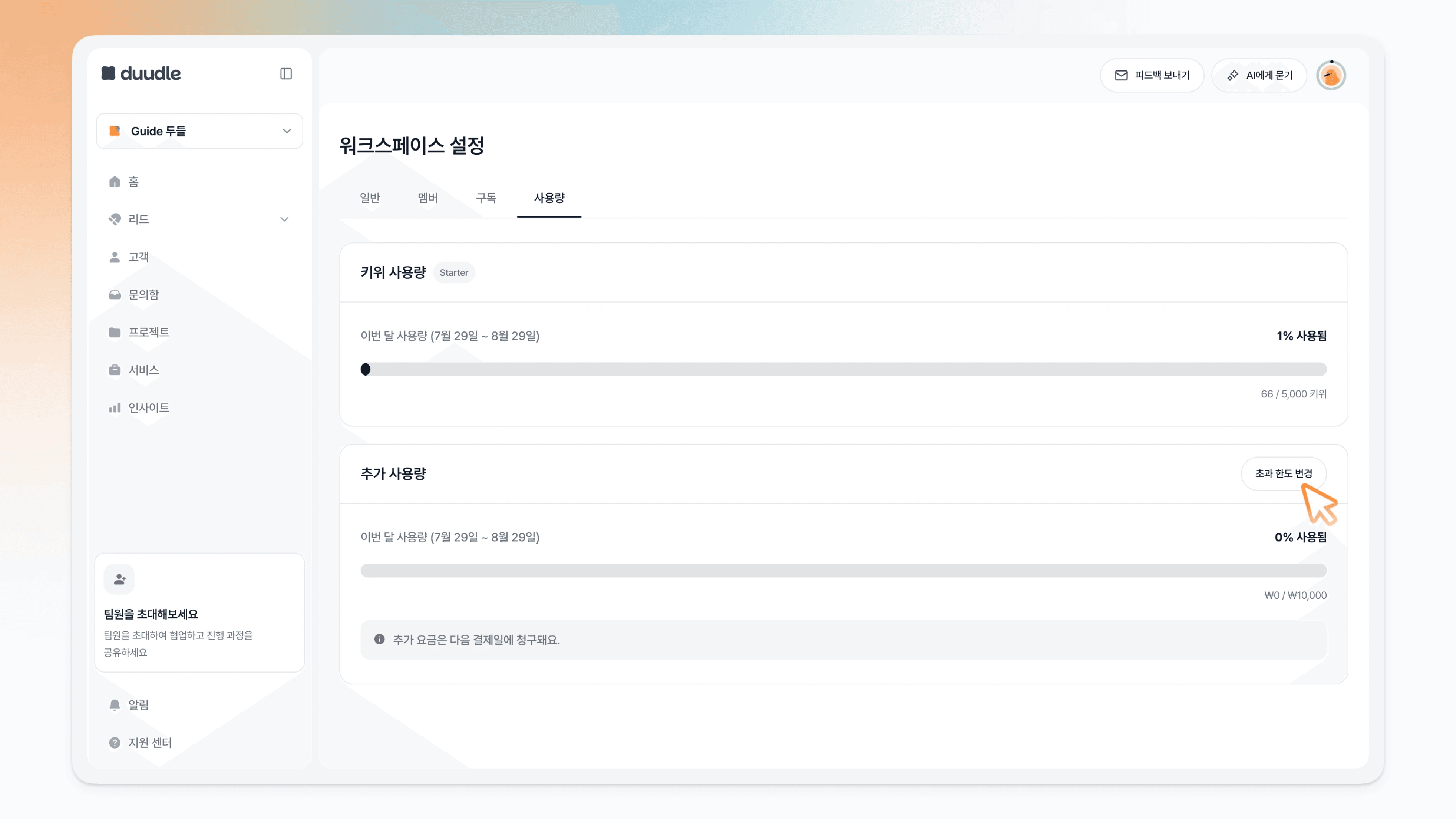Click the 추가 요금은 다음 결제일에 청구돼요 notice
The image size is (1456, 819).
(x=843, y=640)
